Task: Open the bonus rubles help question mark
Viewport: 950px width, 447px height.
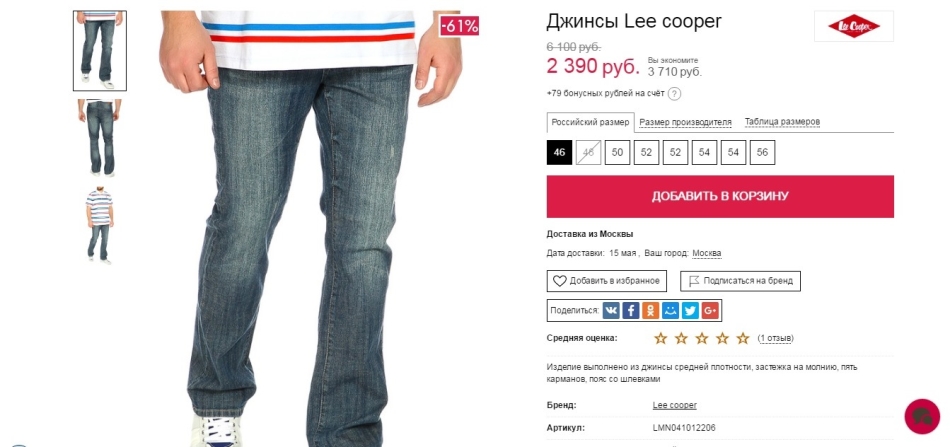Action: (674, 94)
